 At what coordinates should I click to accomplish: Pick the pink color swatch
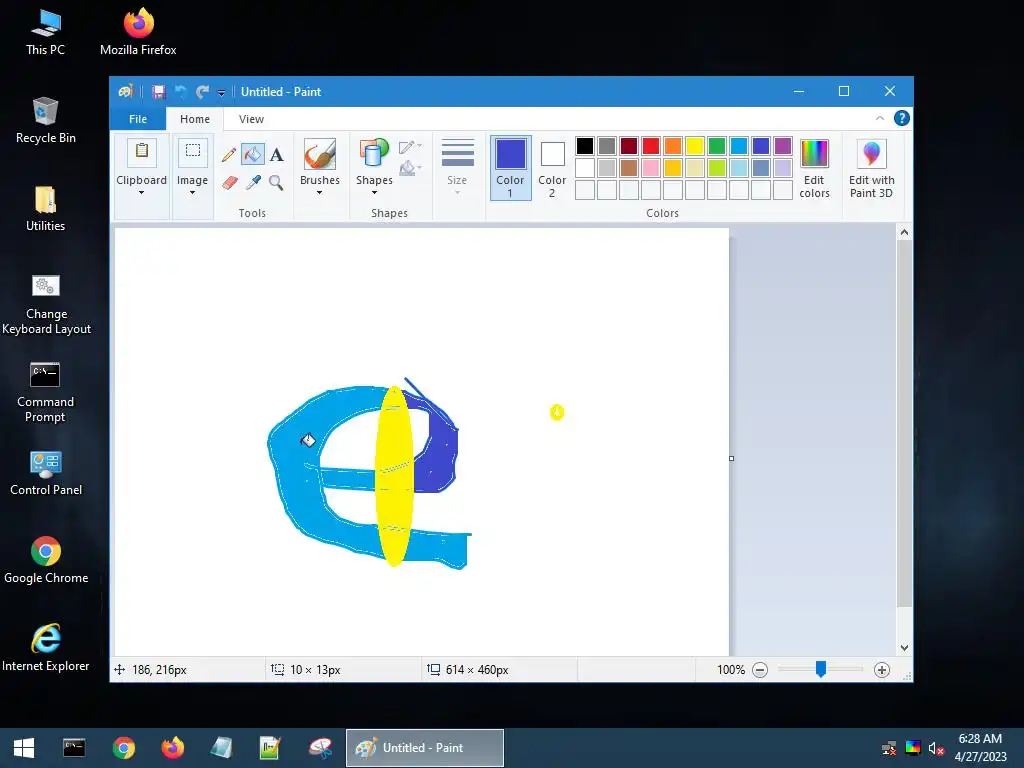pyautogui.click(x=651, y=168)
